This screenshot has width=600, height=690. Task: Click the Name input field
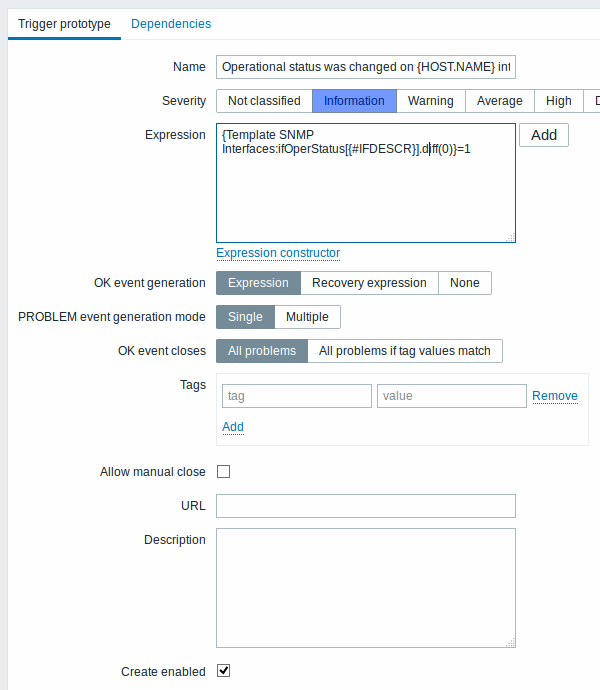point(366,67)
